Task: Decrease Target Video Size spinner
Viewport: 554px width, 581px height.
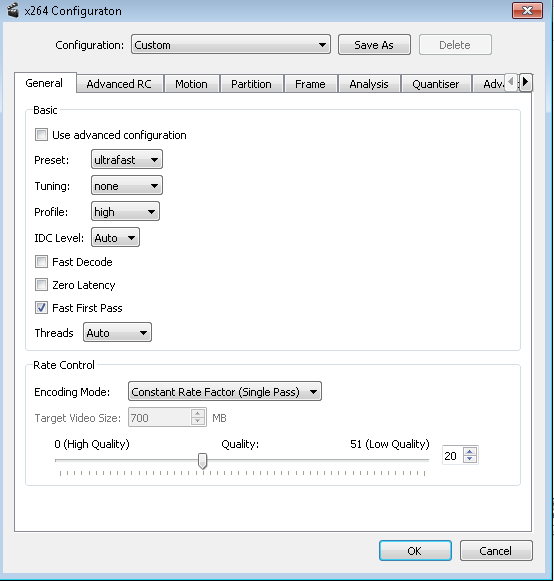Action: point(198,421)
